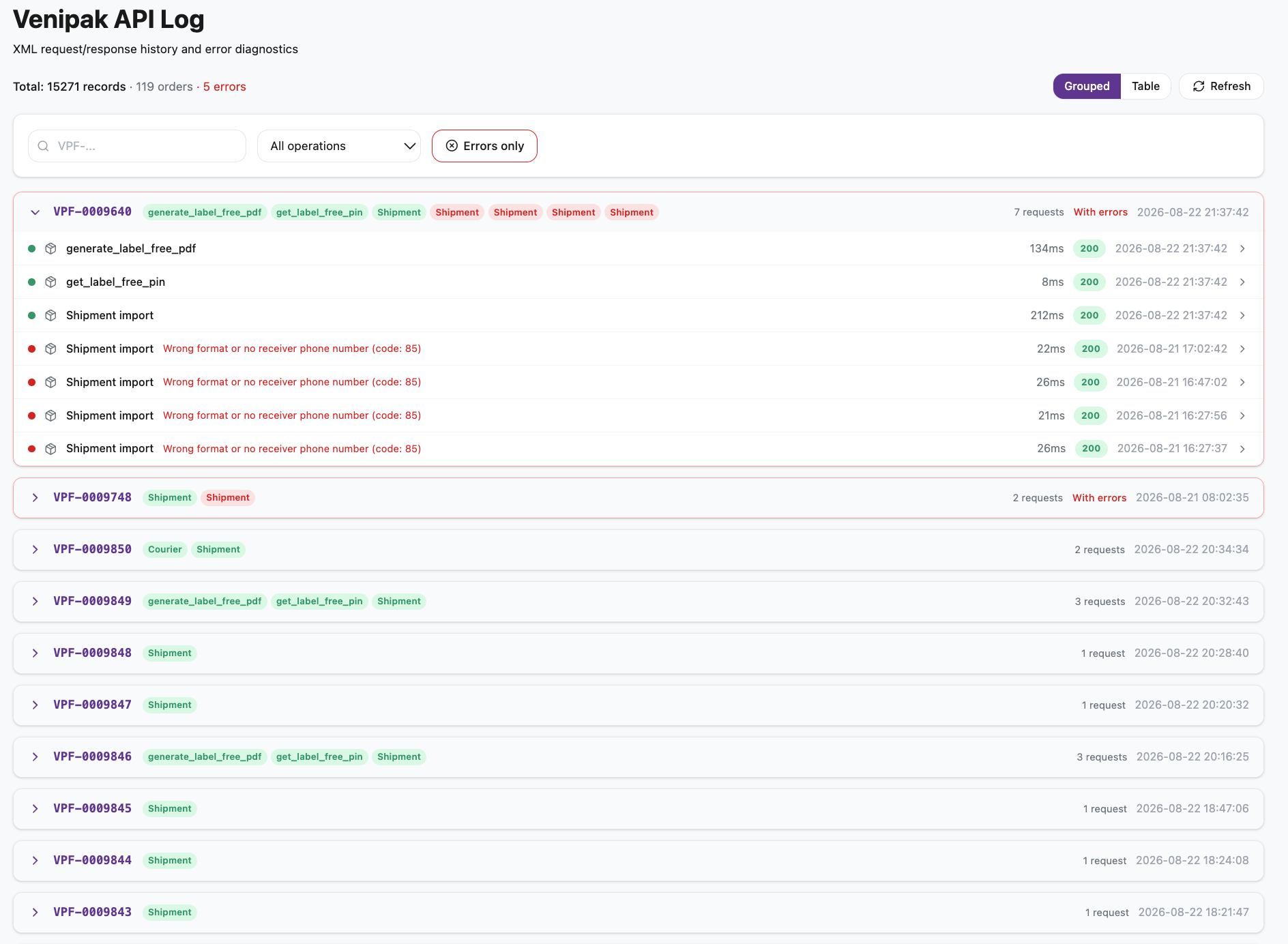Click the '7 requests' count on VPF-0009640
Image resolution: width=1288 pixels, height=944 pixels.
(1039, 212)
